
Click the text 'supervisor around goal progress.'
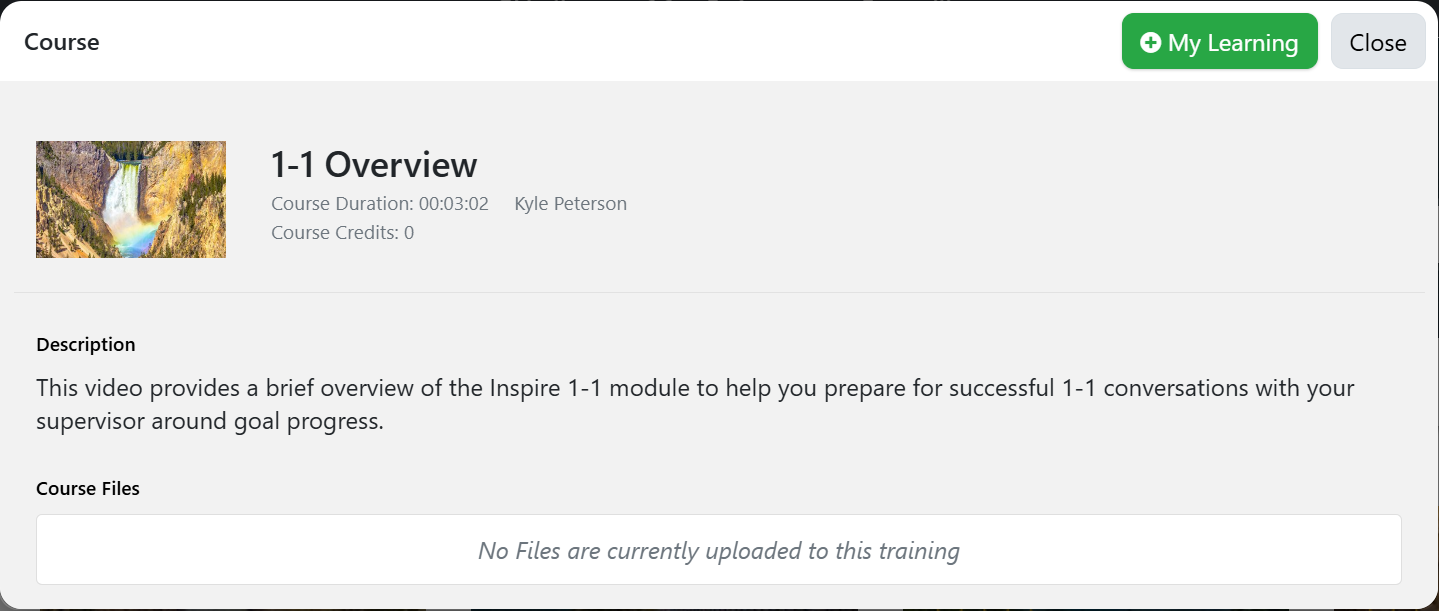pyautogui.click(x=210, y=422)
